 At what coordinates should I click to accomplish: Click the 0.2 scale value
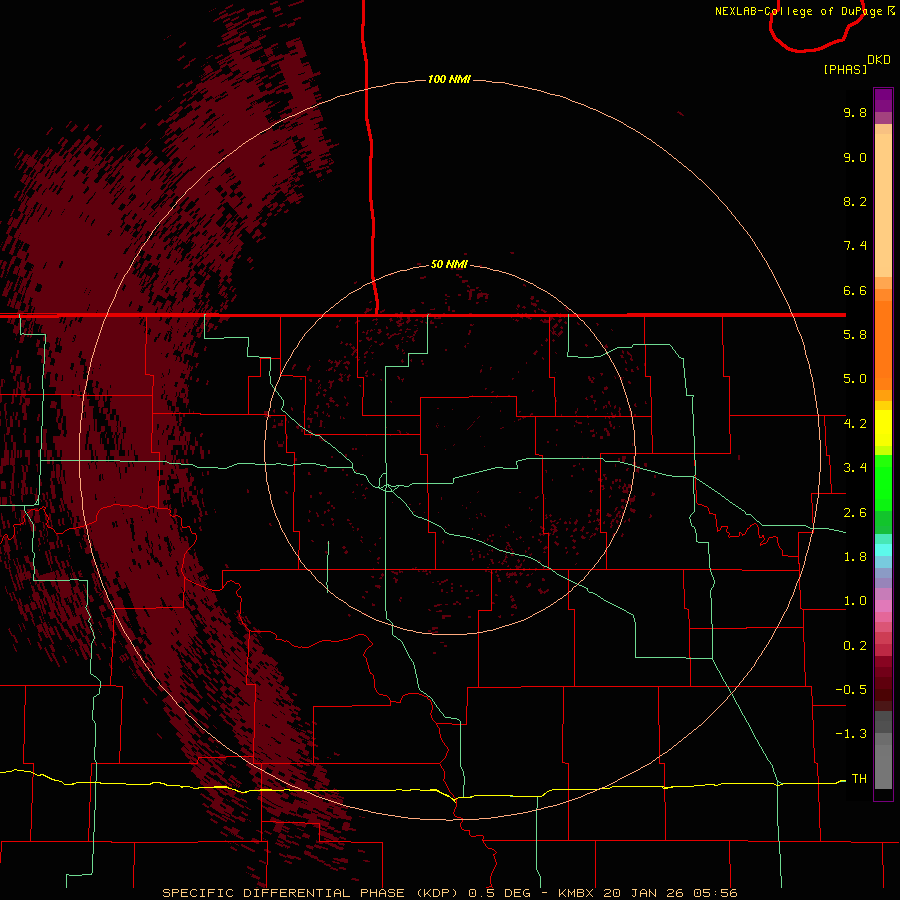(x=855, y=646)
